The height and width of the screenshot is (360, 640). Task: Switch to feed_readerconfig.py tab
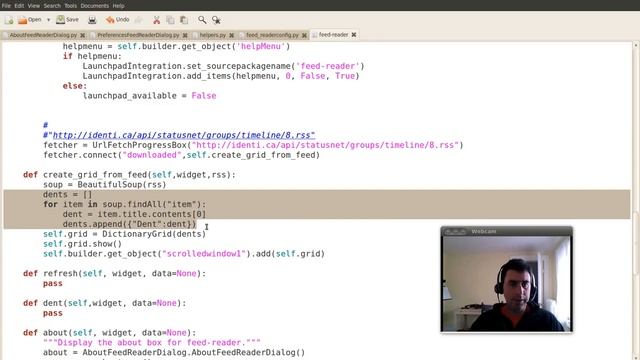(x=272, y=35)
